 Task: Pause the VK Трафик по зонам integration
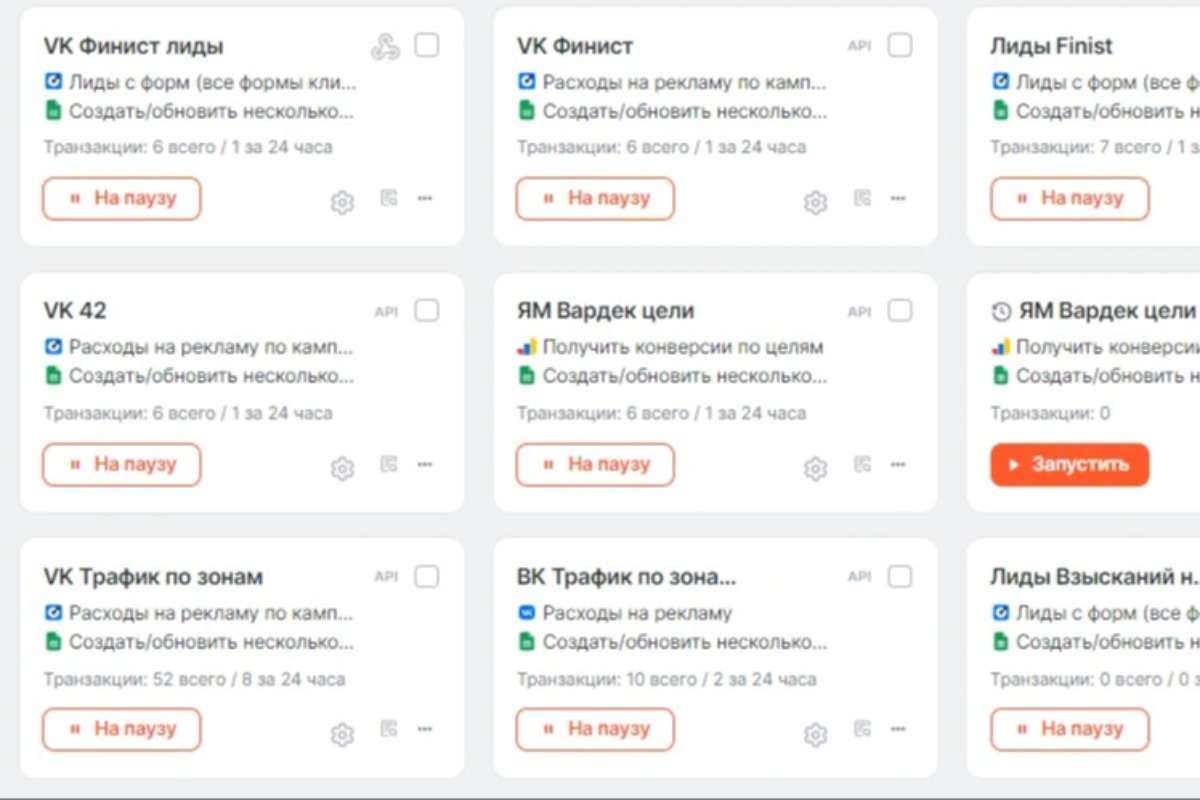point(122,730)
